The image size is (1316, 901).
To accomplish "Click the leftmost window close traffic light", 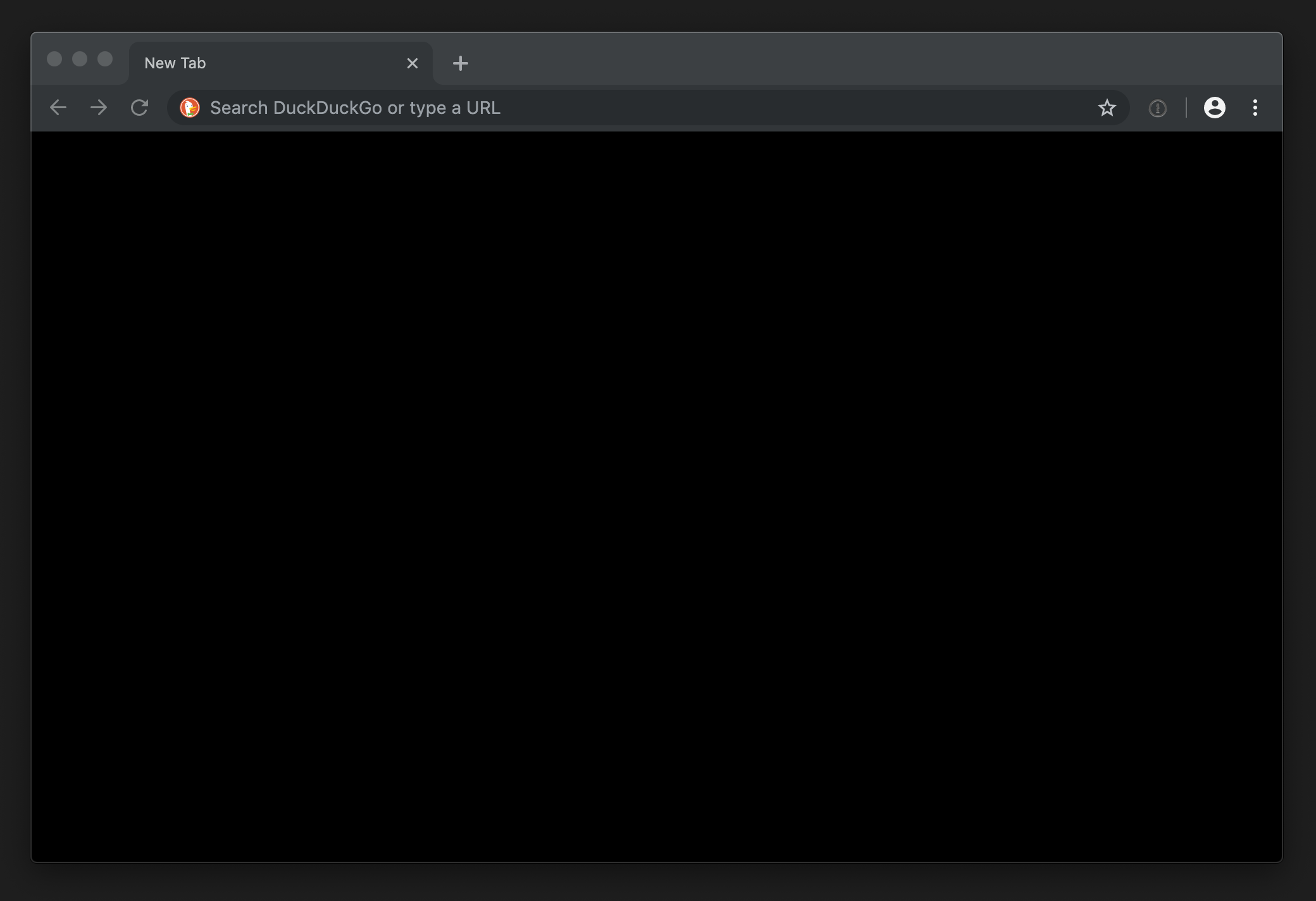I will (x=54, y=59).
